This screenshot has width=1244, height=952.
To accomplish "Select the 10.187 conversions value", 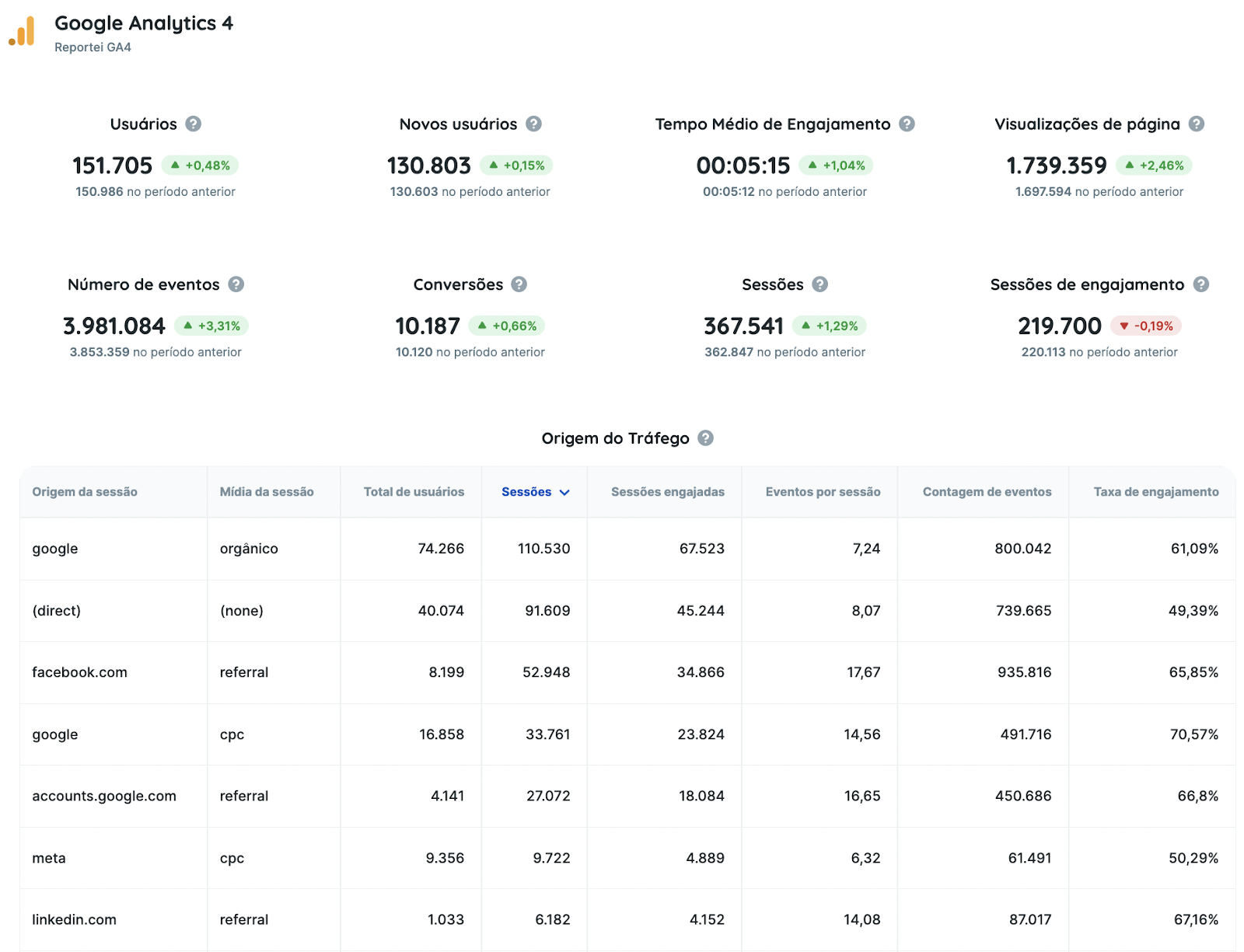I will tap(428, 326).
